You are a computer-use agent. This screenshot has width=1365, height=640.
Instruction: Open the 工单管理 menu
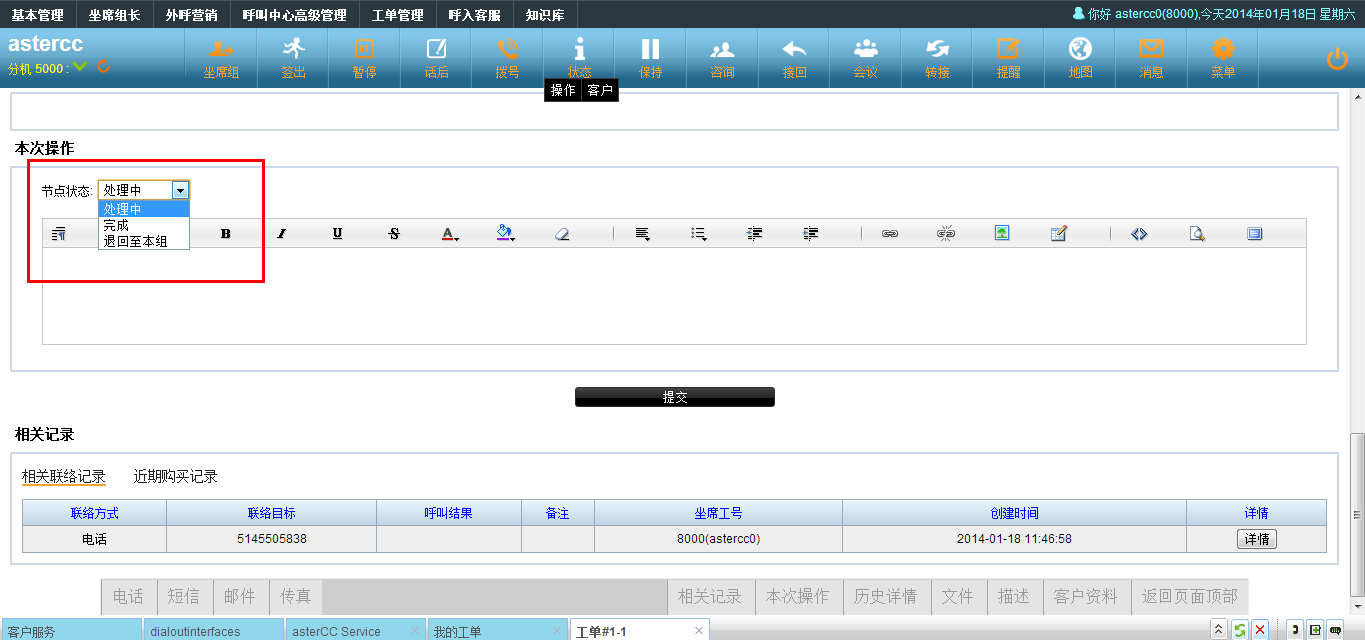397,15
